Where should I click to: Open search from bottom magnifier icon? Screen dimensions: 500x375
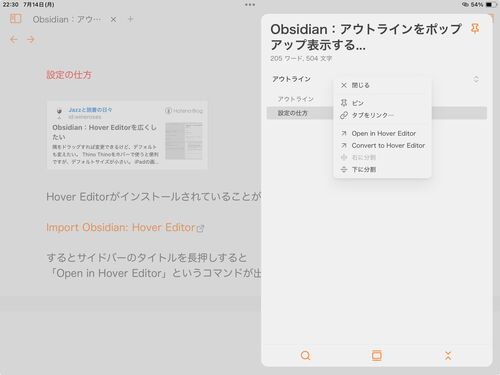pos(305,356)
